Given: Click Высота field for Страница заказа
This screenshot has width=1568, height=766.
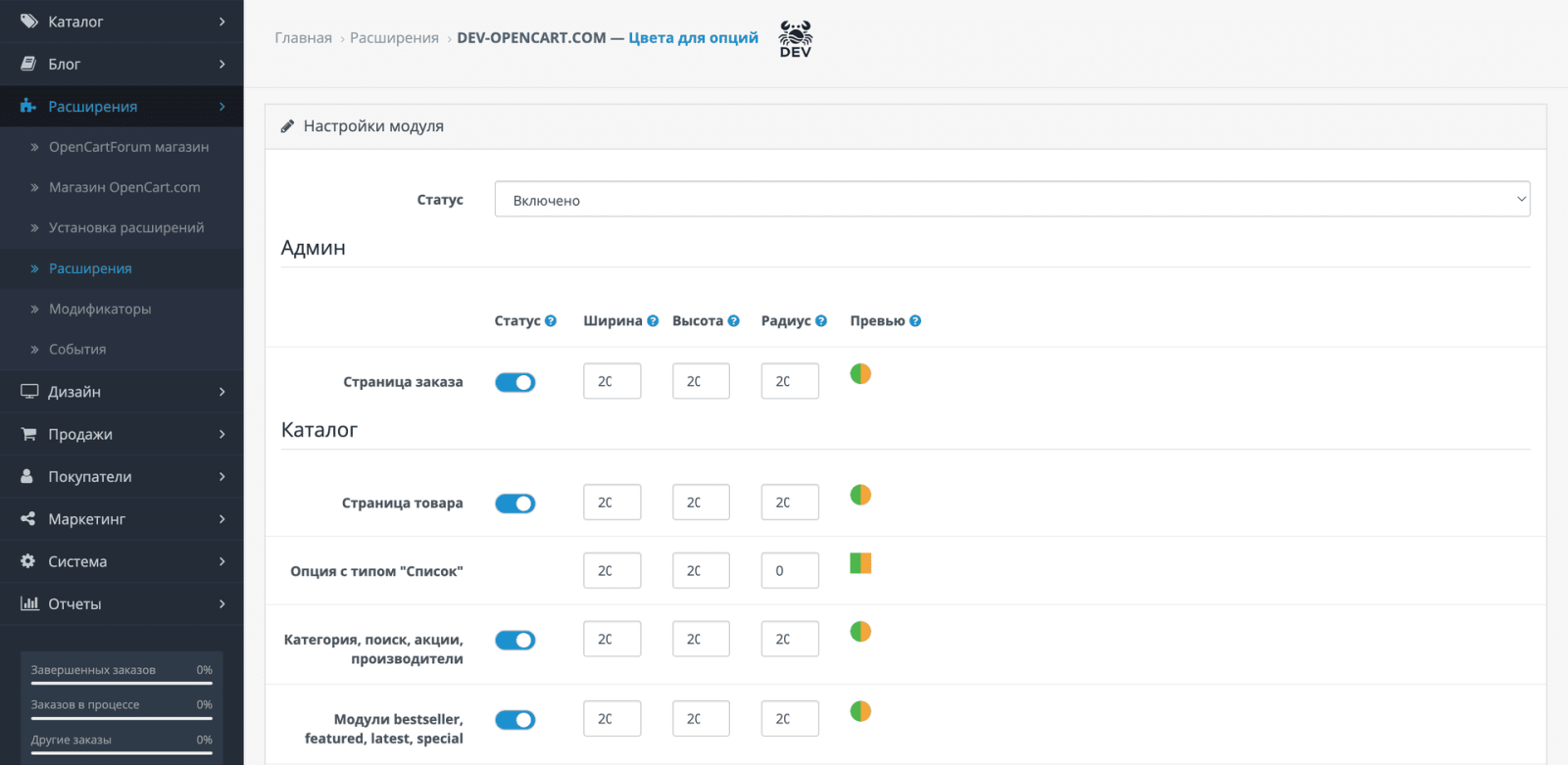Looking at the screenshot, I should [x=701, y=381].
